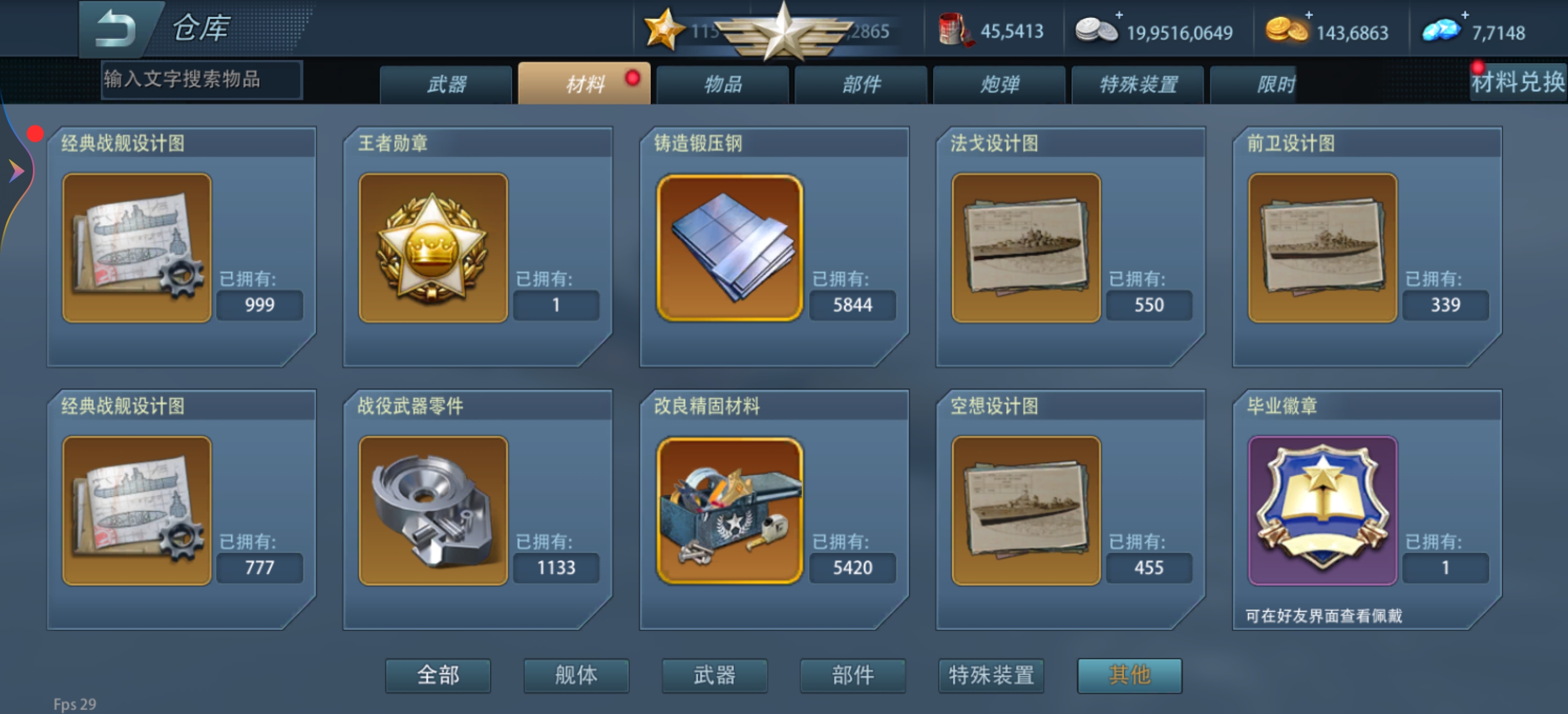
Task: Click the diamond gems currency icon
Action: (1440, 31)
